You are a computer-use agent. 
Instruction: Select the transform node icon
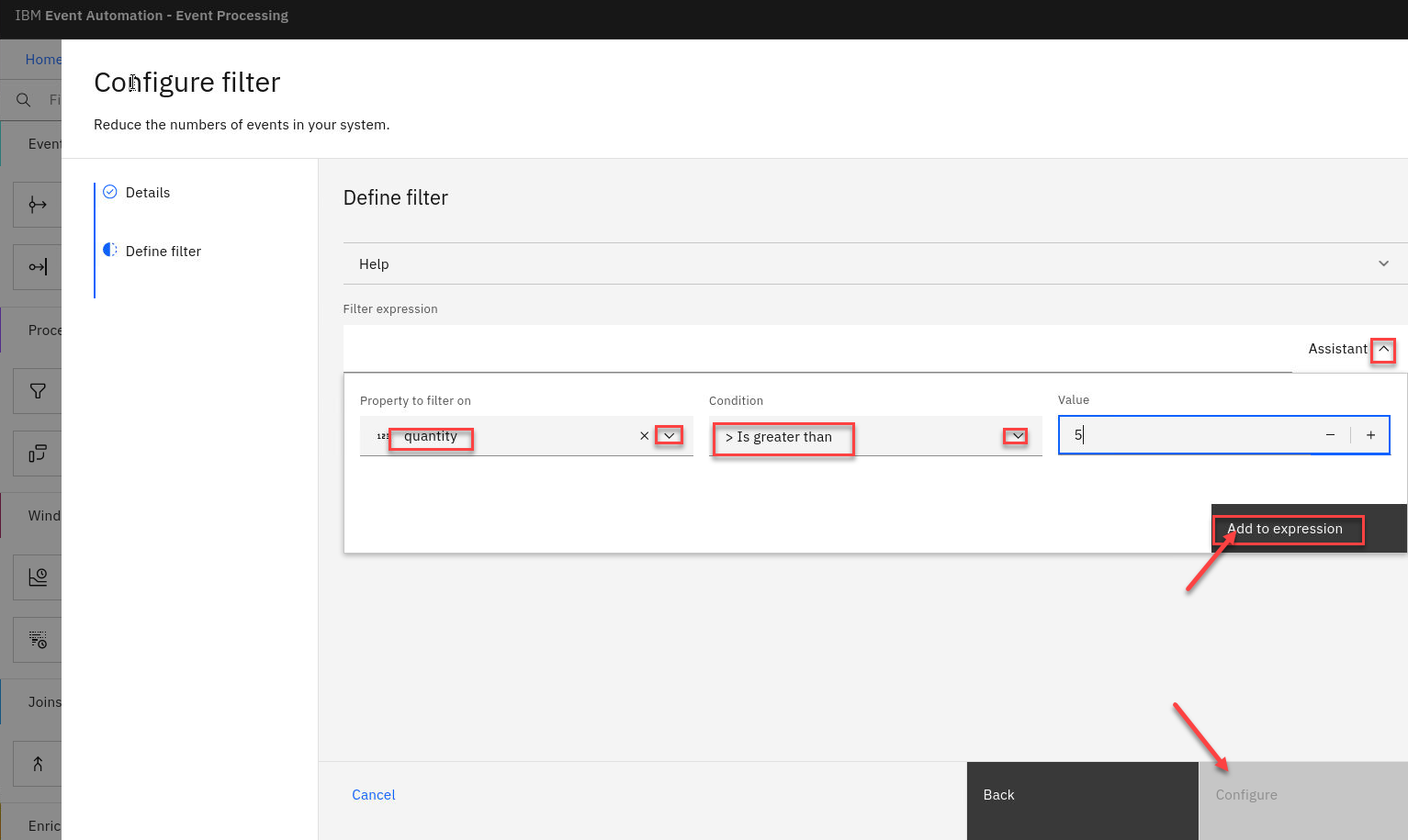click(38, 454)
